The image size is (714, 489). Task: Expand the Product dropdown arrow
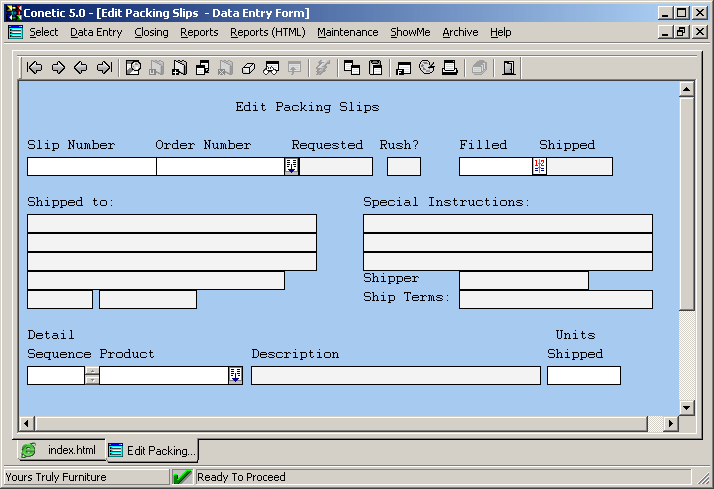(x=235, y=375)
